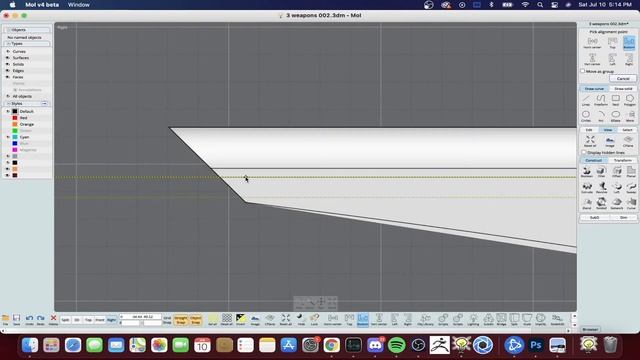
Task: Switch to the Draw curve tab
Action: (x=594, y=89)
